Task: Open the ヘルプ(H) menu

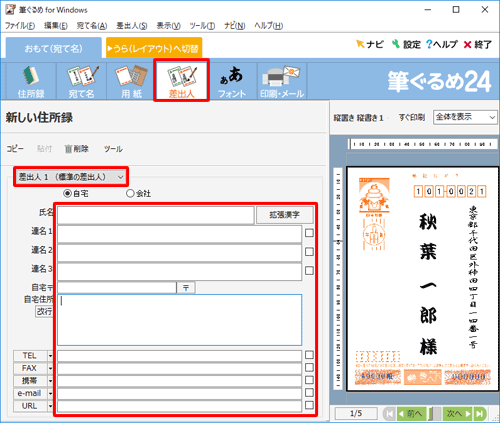Action: click(x=268, y=26)
